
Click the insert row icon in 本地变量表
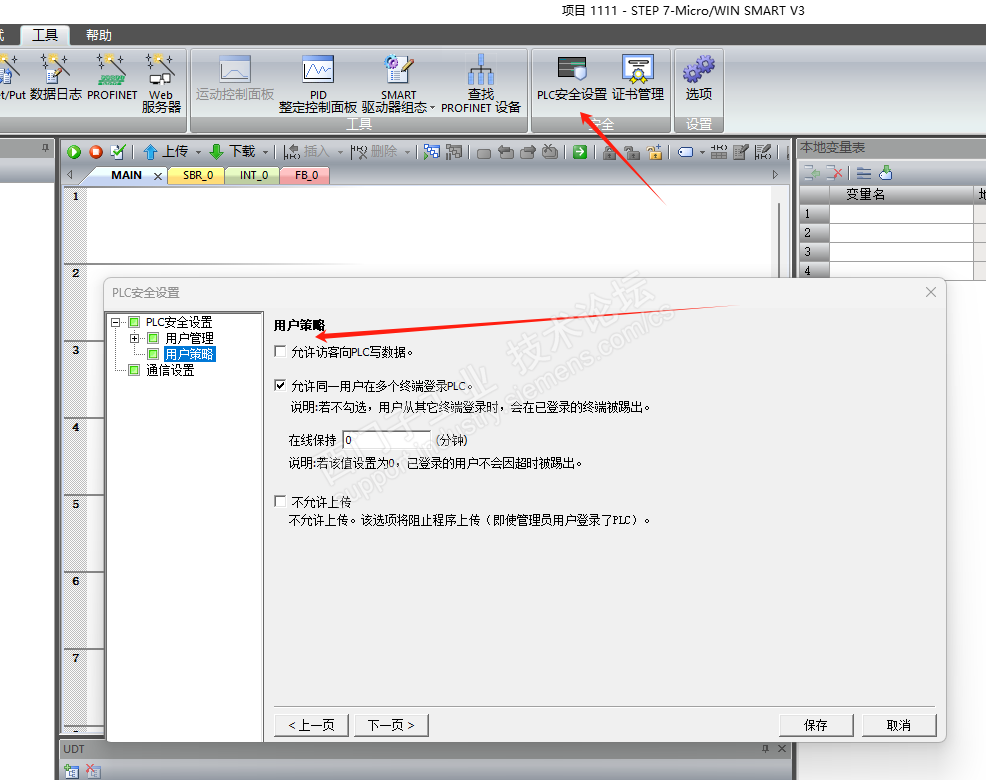(x=812, y=173)
